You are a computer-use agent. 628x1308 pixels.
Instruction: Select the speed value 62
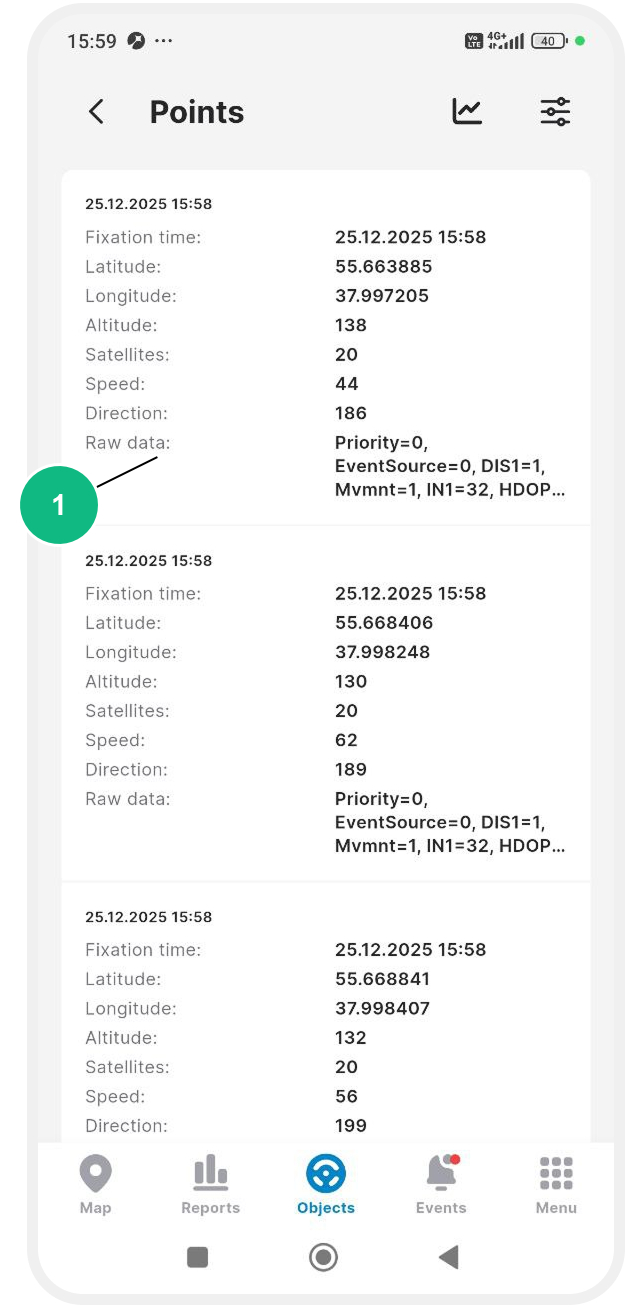pos(347,740)
